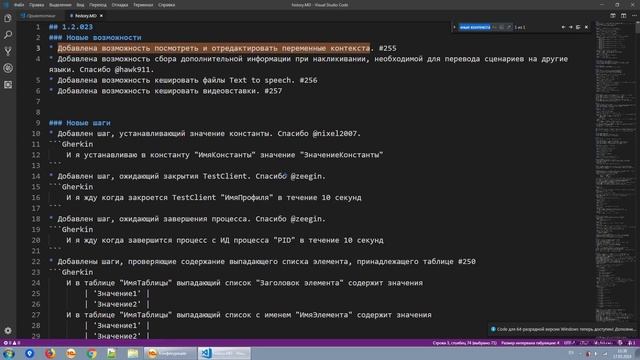Open the Правка menu
Viewport: 640px width, 360px height.
pos(36,5)
